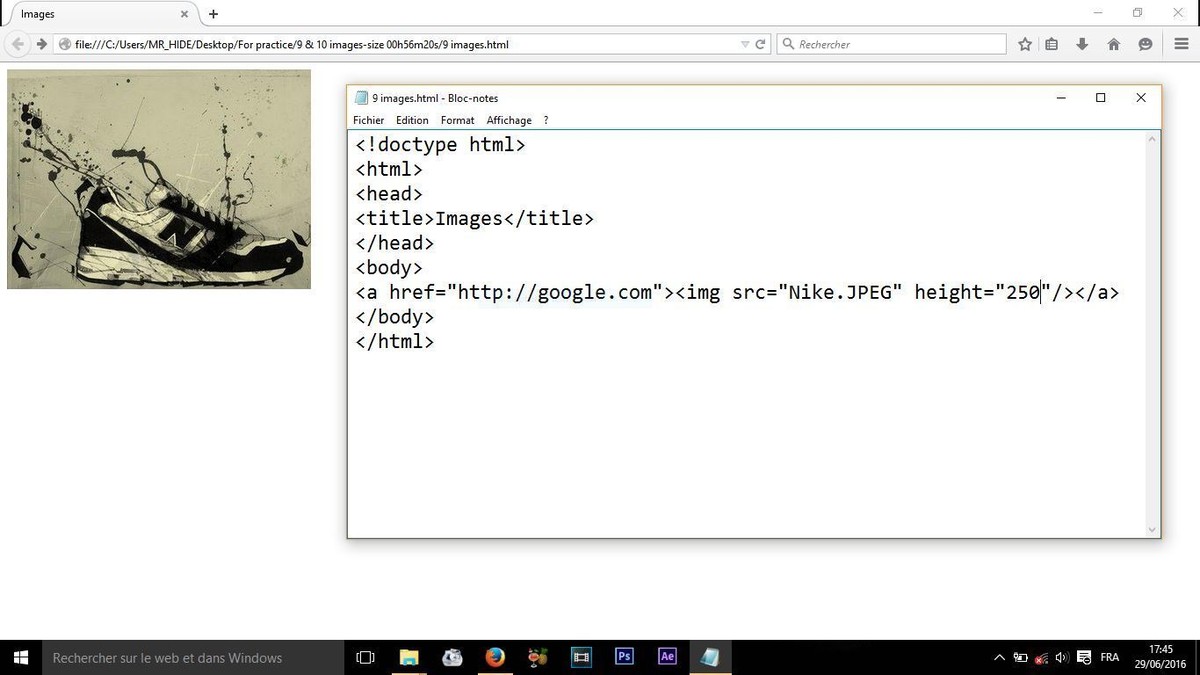
Task: Click the volume speaker tray icon
Action: pos(1062,657)
